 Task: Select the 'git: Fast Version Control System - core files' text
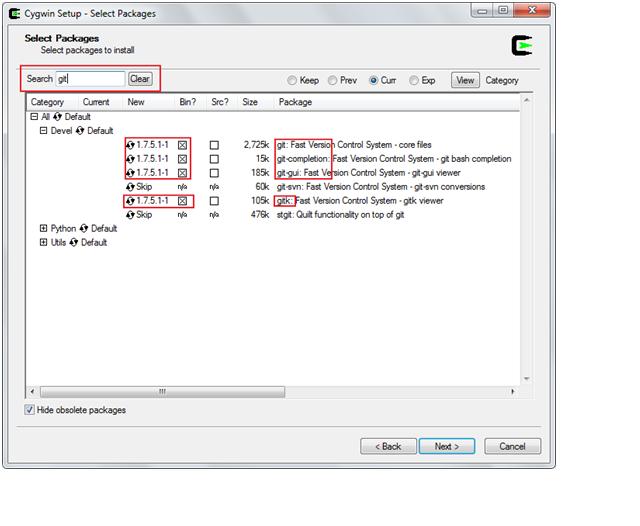click(354, 145)
